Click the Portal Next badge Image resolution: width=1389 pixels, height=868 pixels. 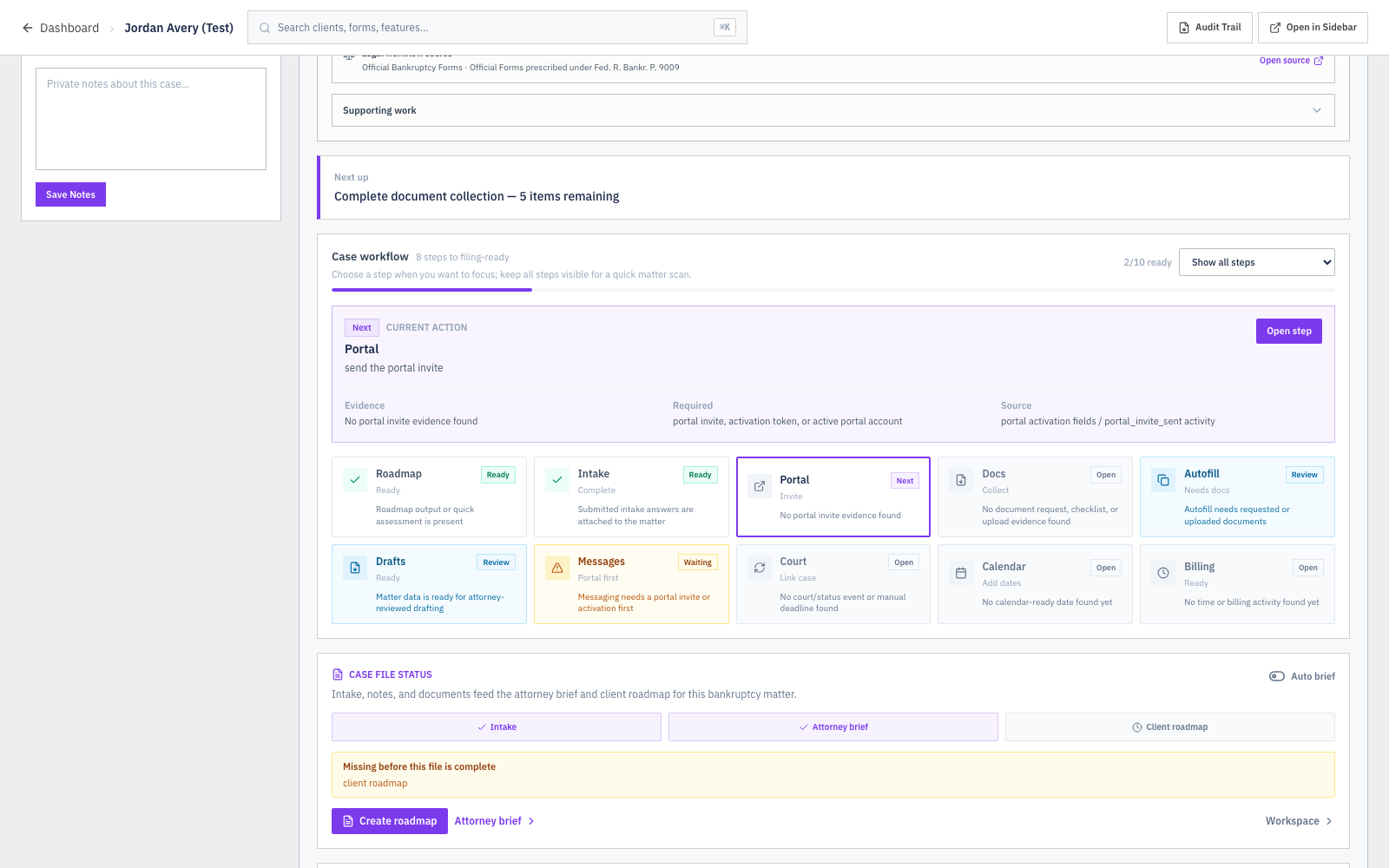tap(905, 481)
